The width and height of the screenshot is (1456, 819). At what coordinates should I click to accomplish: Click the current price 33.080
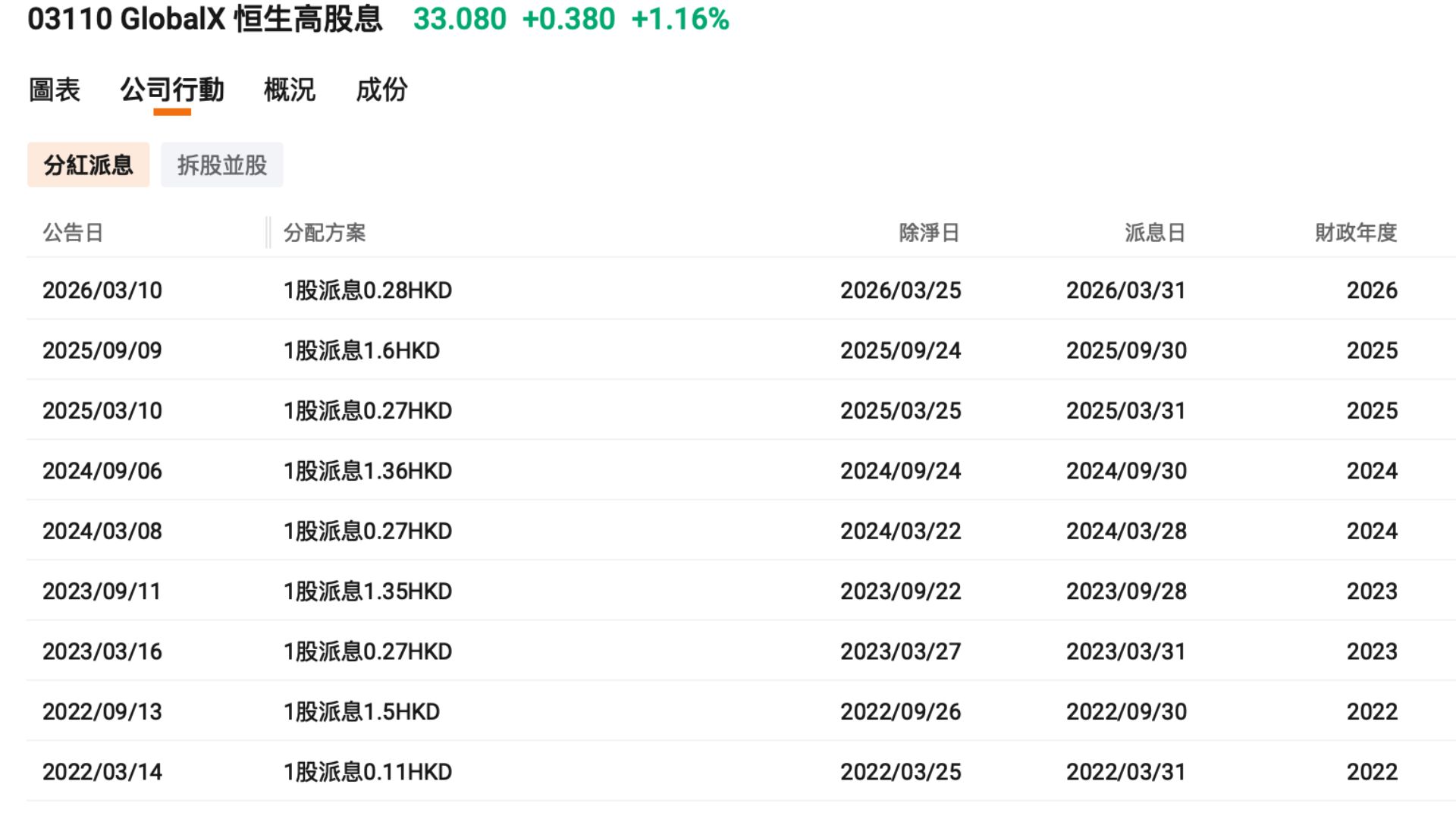(460, 19)
